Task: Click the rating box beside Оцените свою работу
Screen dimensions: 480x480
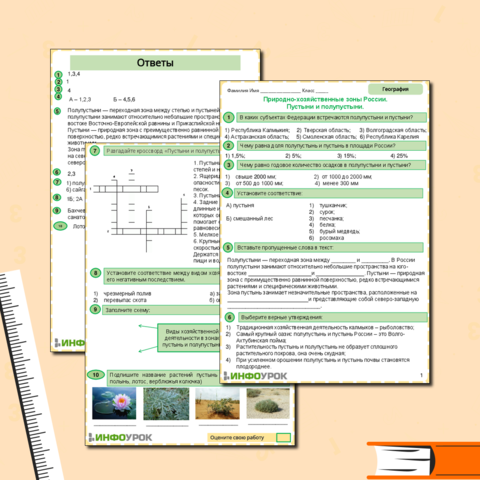Action: [283, 437]
